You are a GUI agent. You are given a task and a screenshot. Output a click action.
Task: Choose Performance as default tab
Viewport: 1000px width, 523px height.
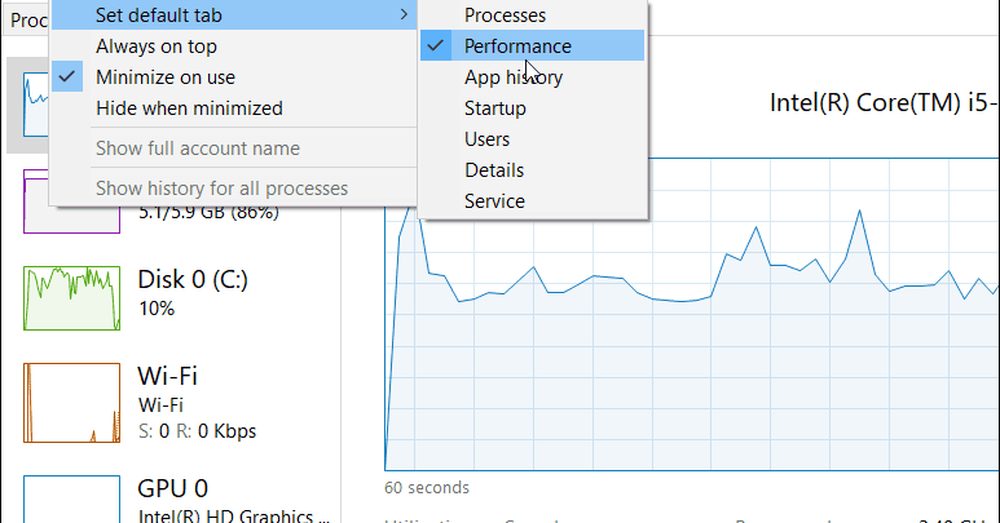point(517,46)
